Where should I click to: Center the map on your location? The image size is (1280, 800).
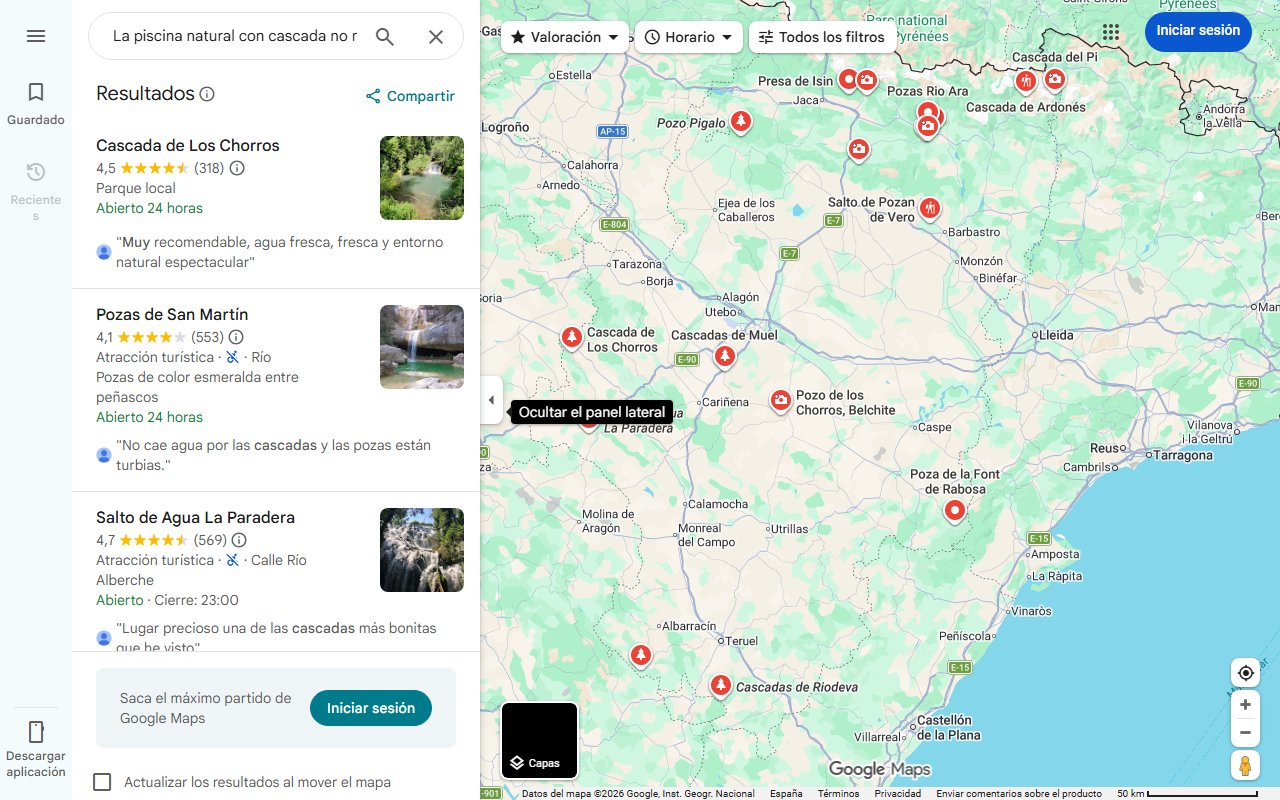[x=1245, y=672]
